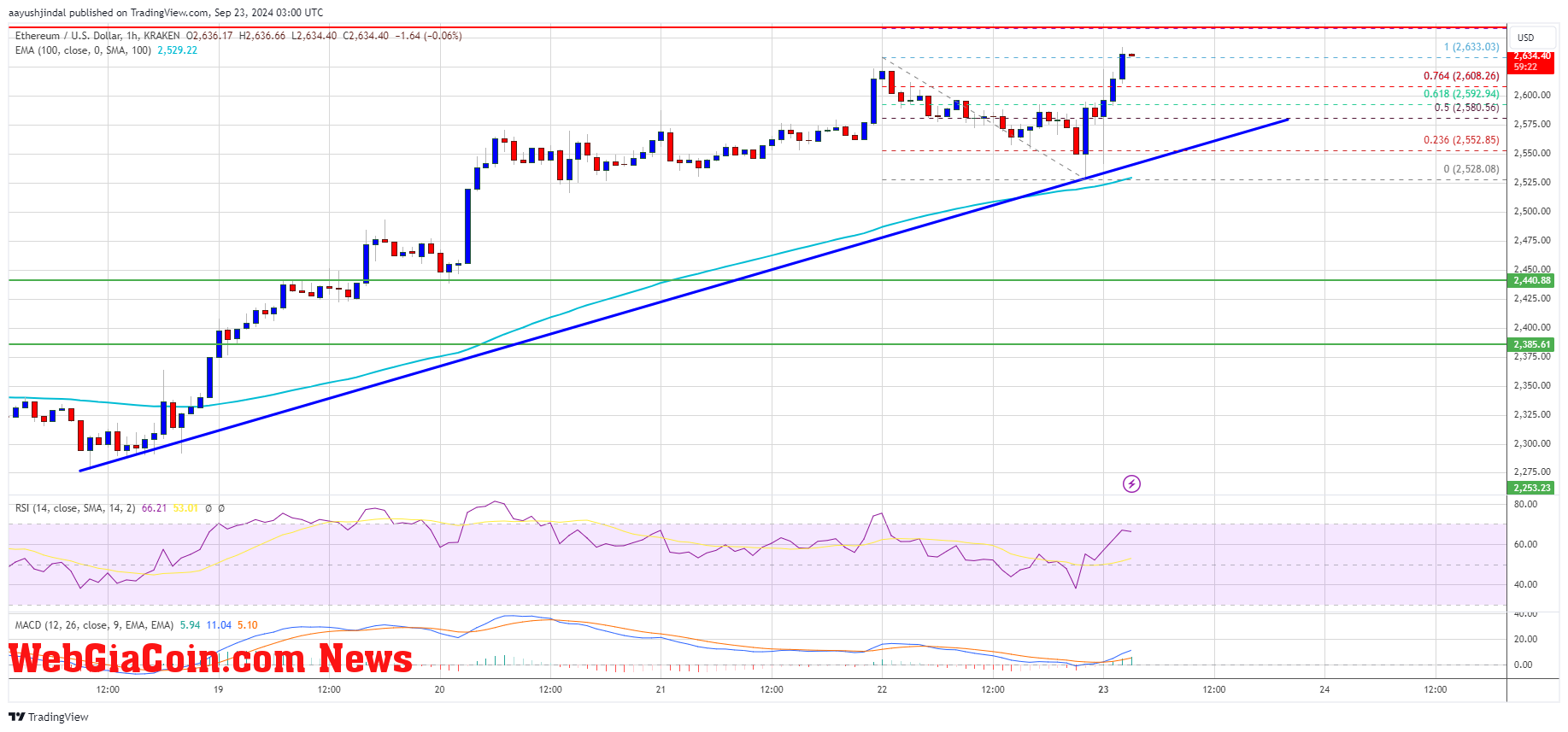Click the date label 19 on time axis

coord(219,689)
